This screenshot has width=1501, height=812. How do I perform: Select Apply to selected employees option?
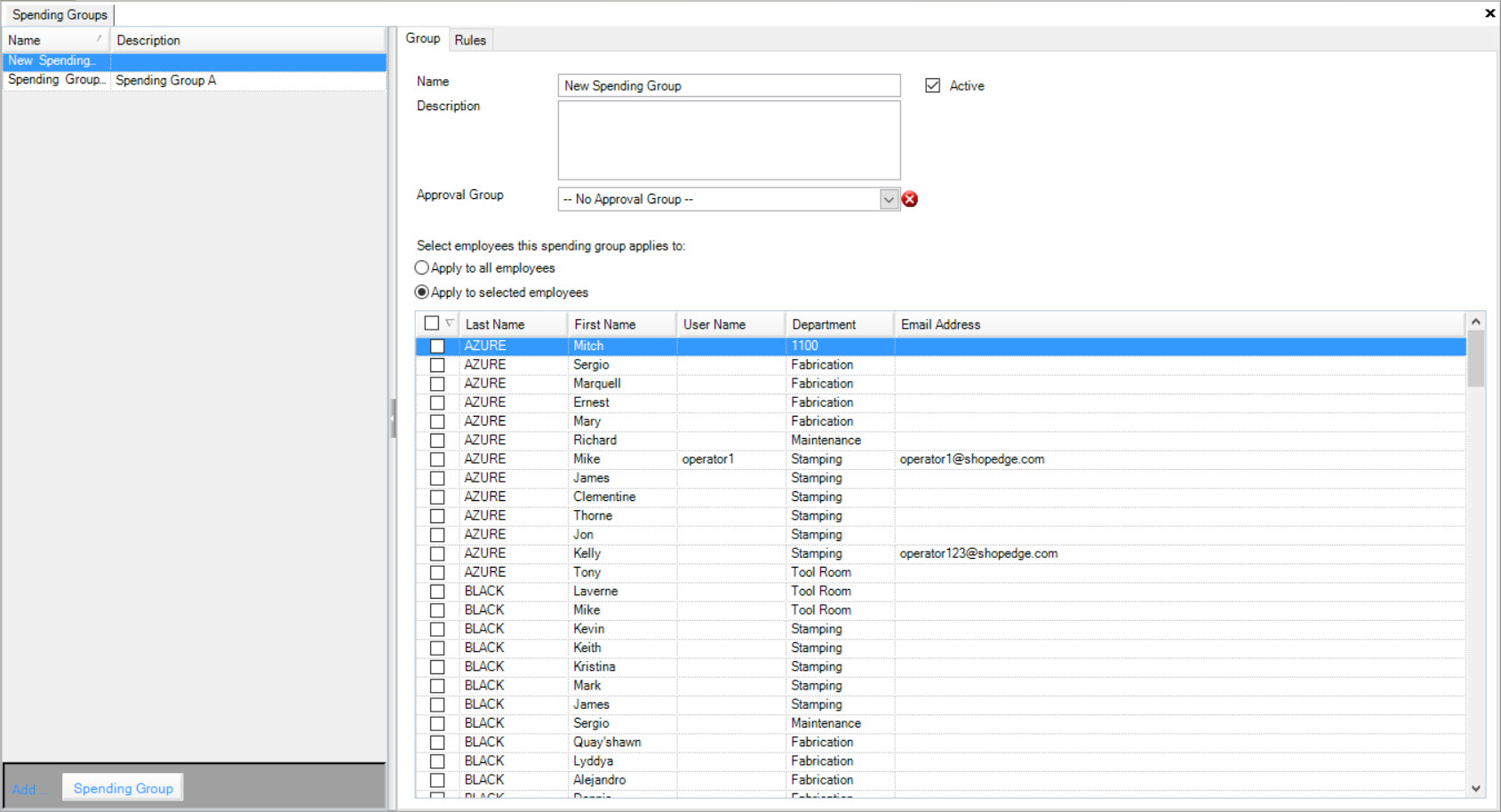[422, 292]
